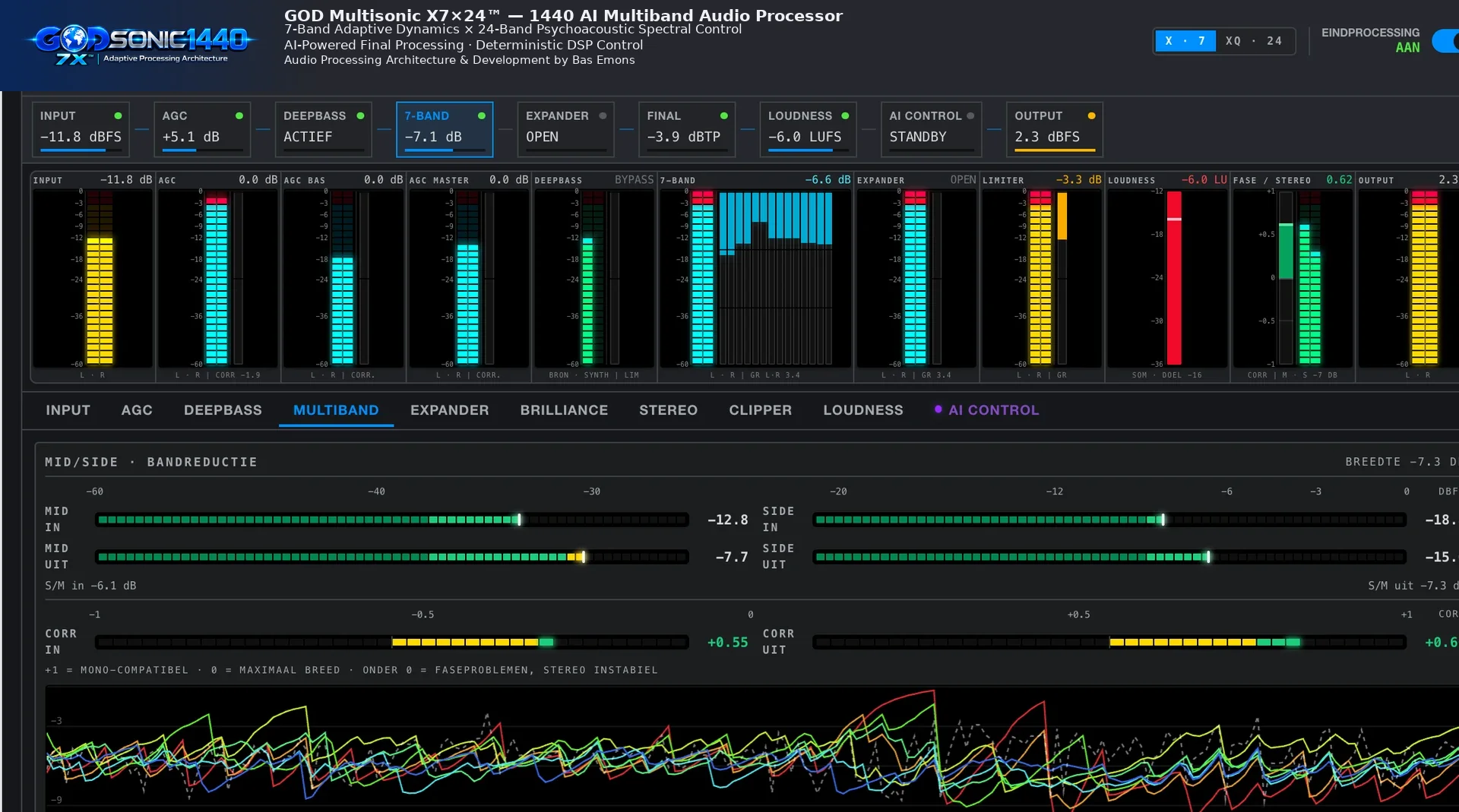Click the LIMITER meter panel
1459x812 pixels.
[1042, 277]
